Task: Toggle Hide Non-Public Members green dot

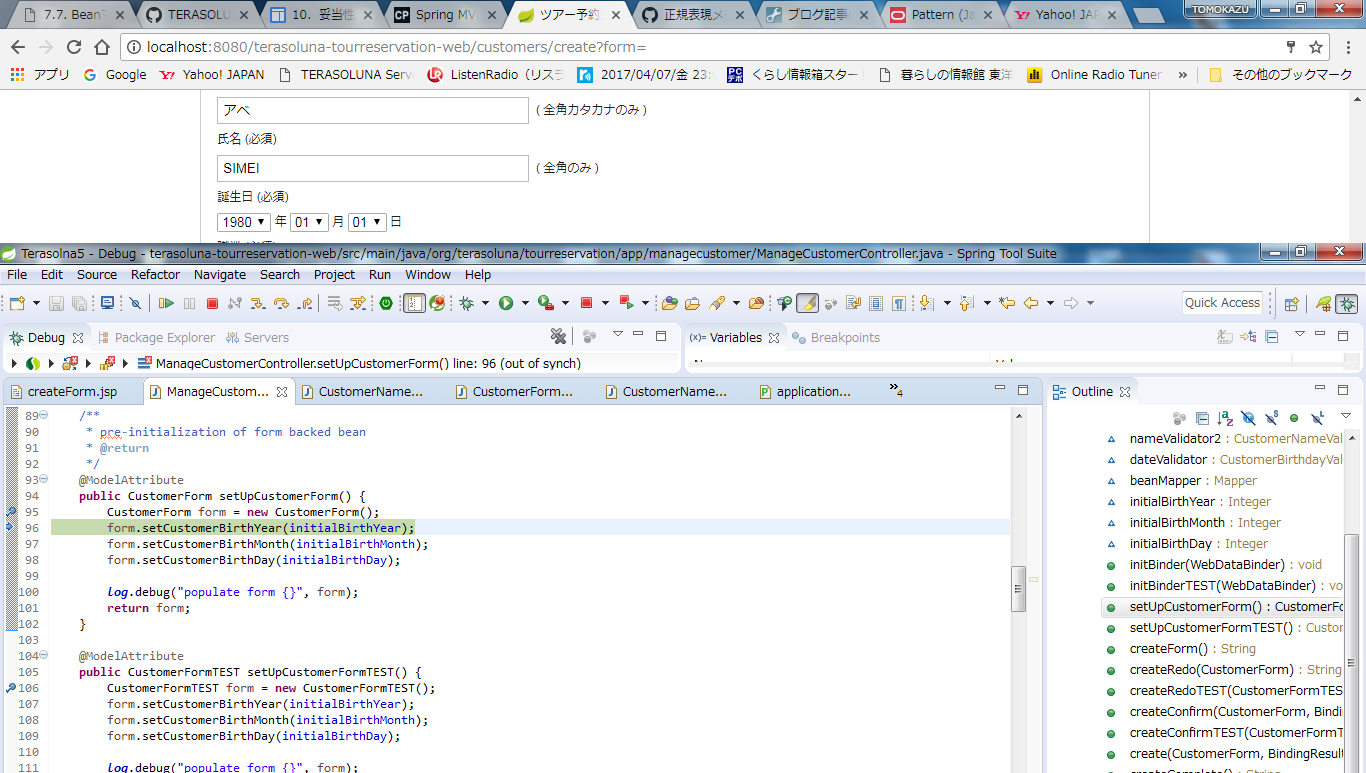Action: (1294, 418)
